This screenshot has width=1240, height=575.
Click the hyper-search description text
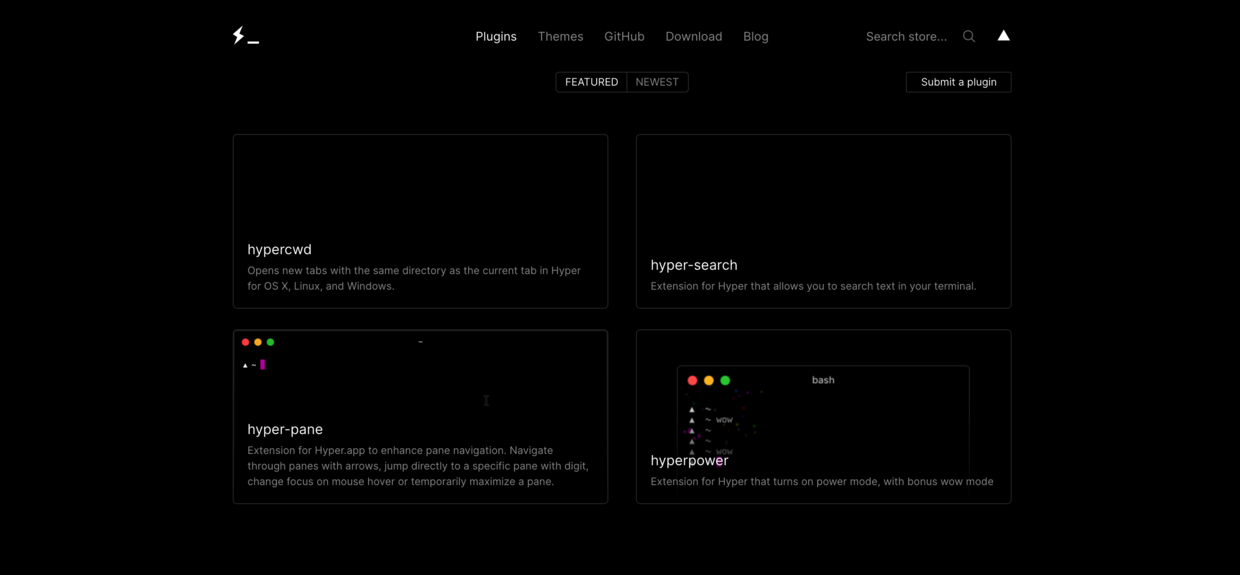(x=813, y=286)
